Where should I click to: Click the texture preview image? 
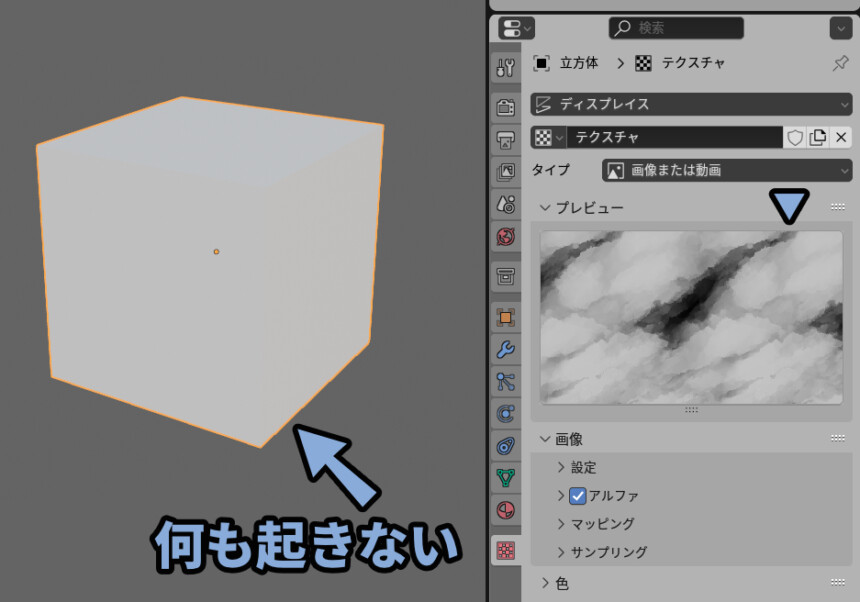pos(691,317)
